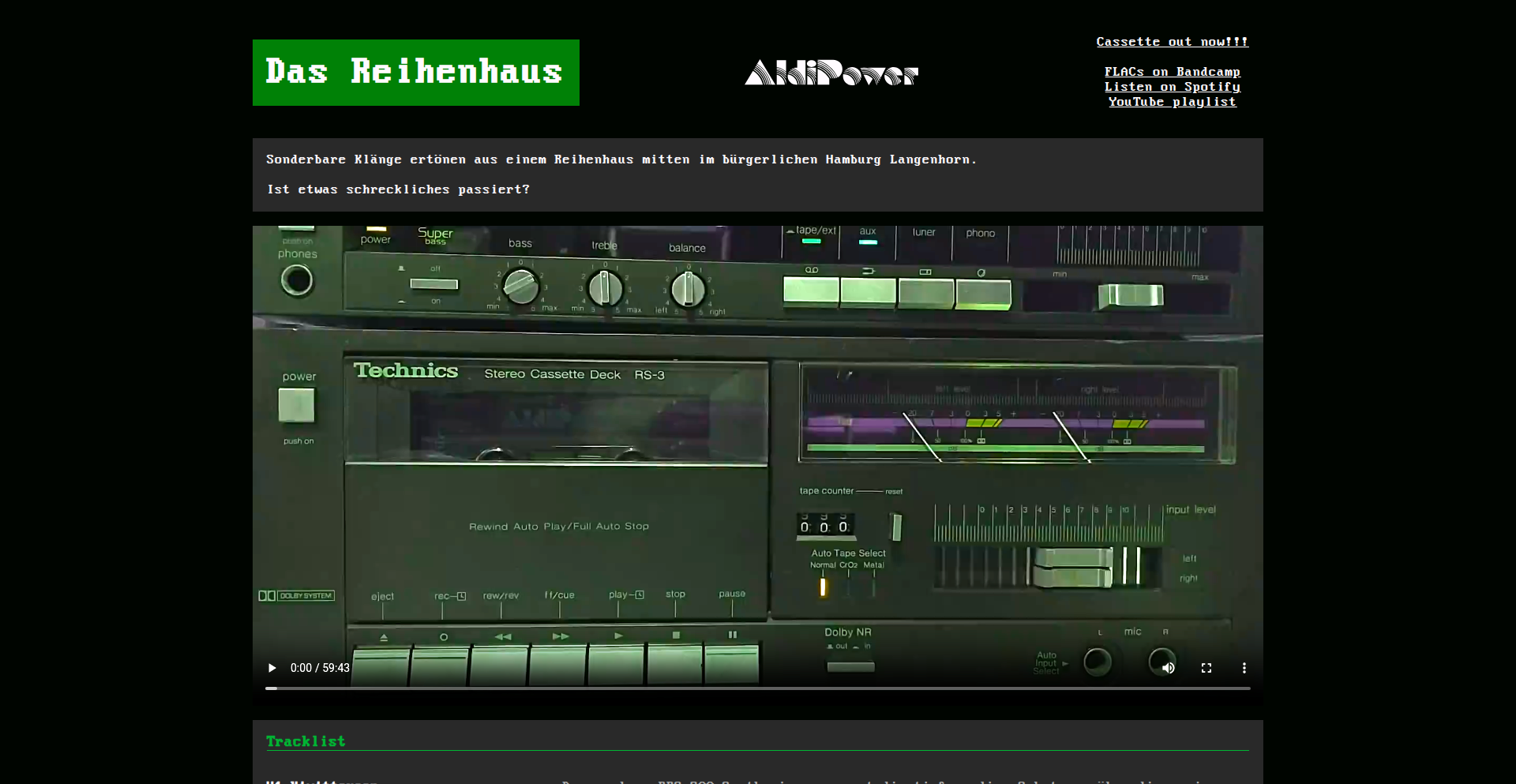Mute the video with the speaker icon
1516x784 pixels.
(1169, 668)
